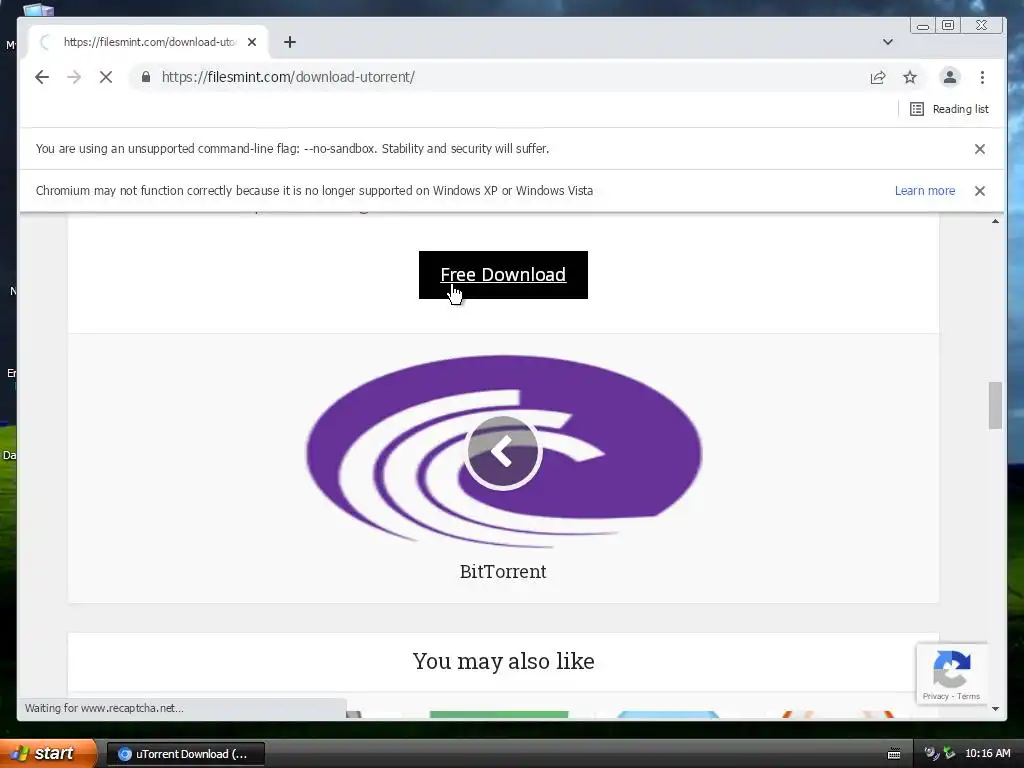Click the lock icon in address bar
Screen dimensions: 1024x768
coord(146,77)
